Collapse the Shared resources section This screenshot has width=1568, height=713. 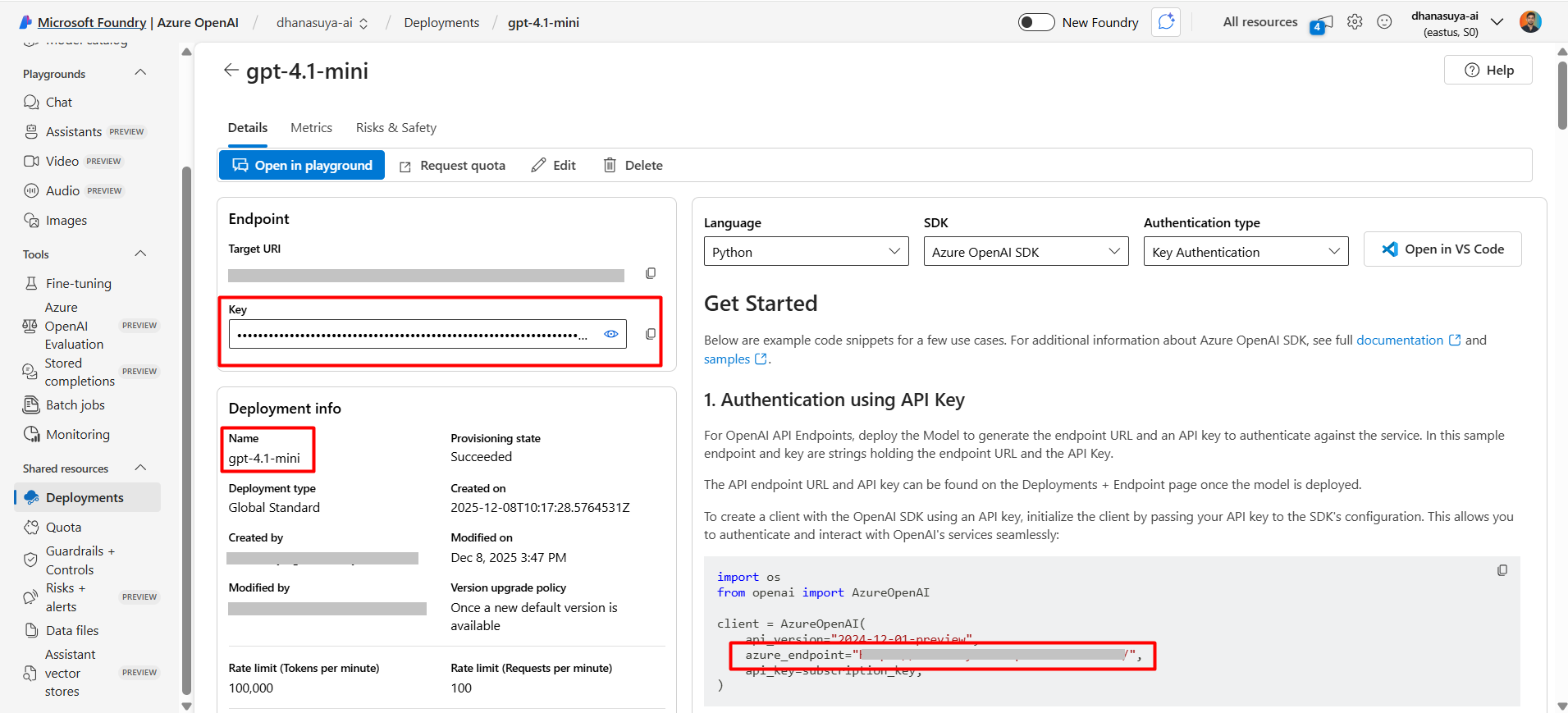140,468
